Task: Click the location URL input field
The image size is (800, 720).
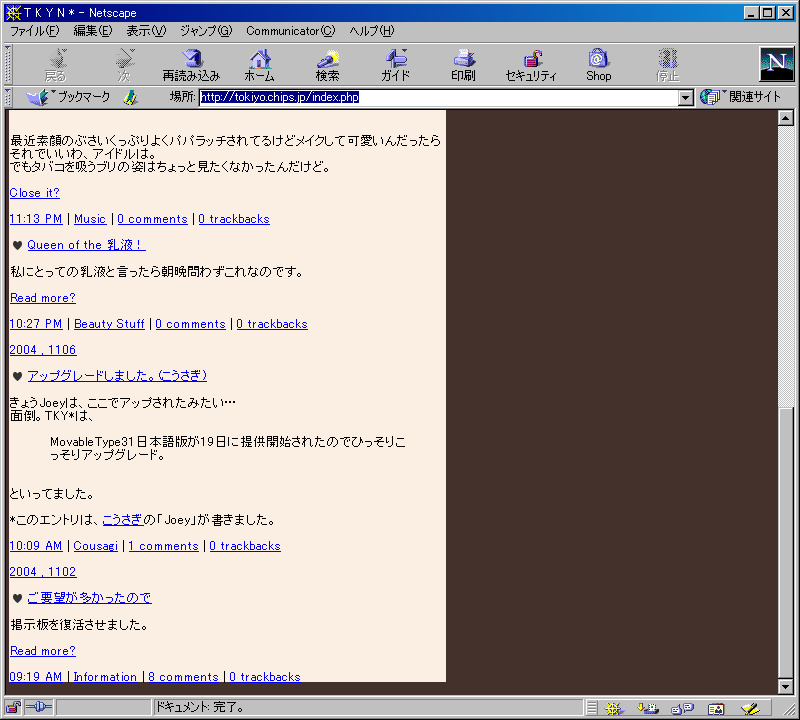Action: point(438,97)
